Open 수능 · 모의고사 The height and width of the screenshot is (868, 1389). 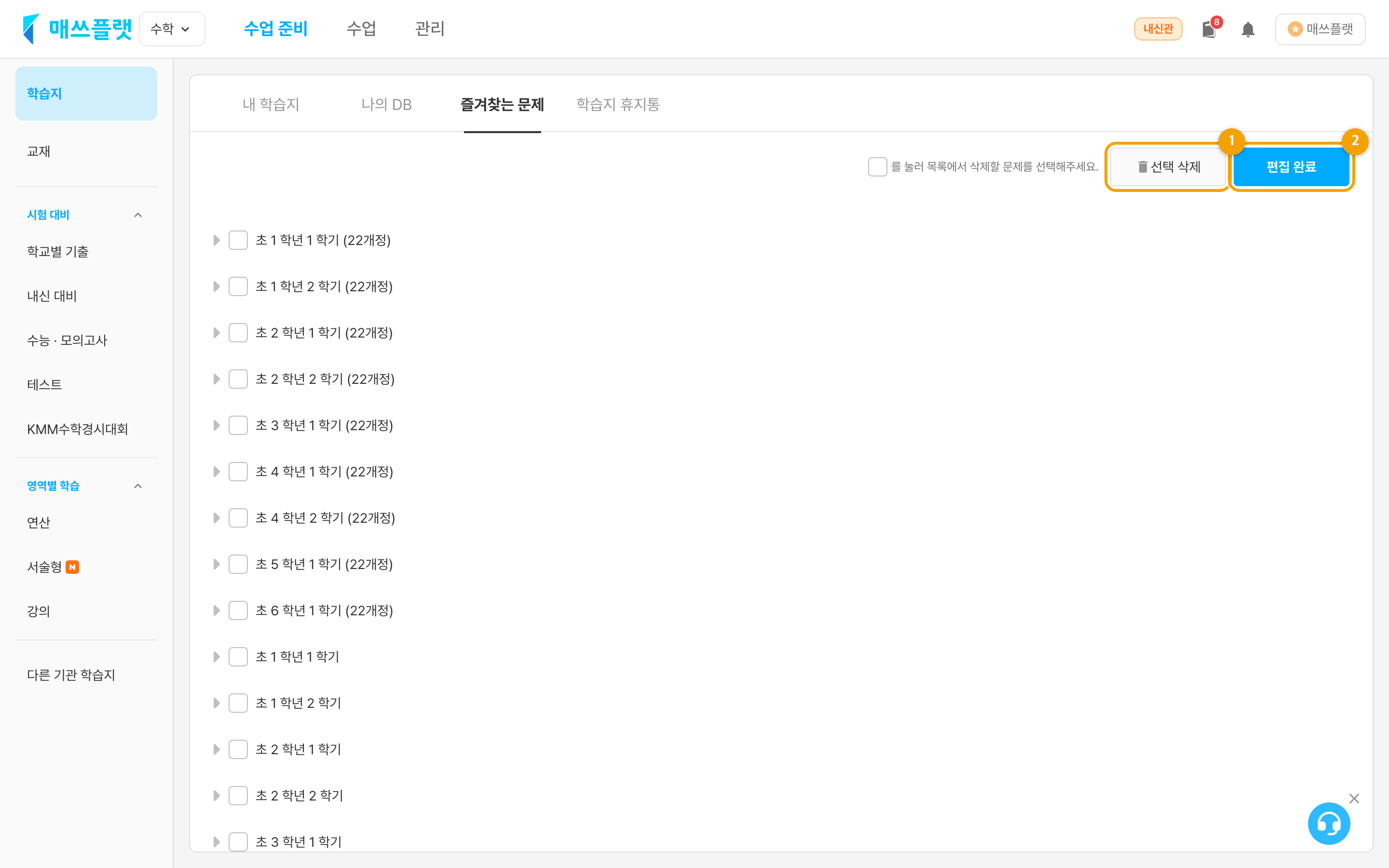67,340
